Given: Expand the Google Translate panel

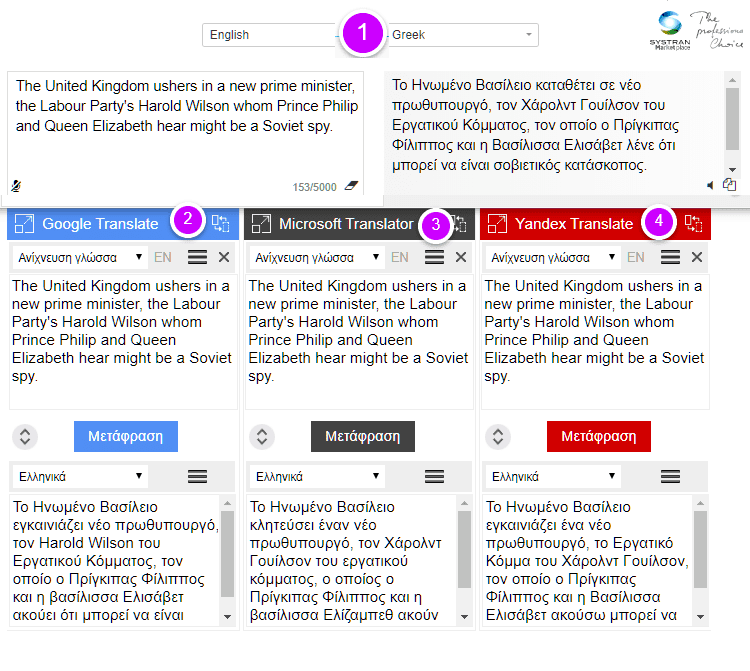Looking at the screenshot, I should (24, 223).
